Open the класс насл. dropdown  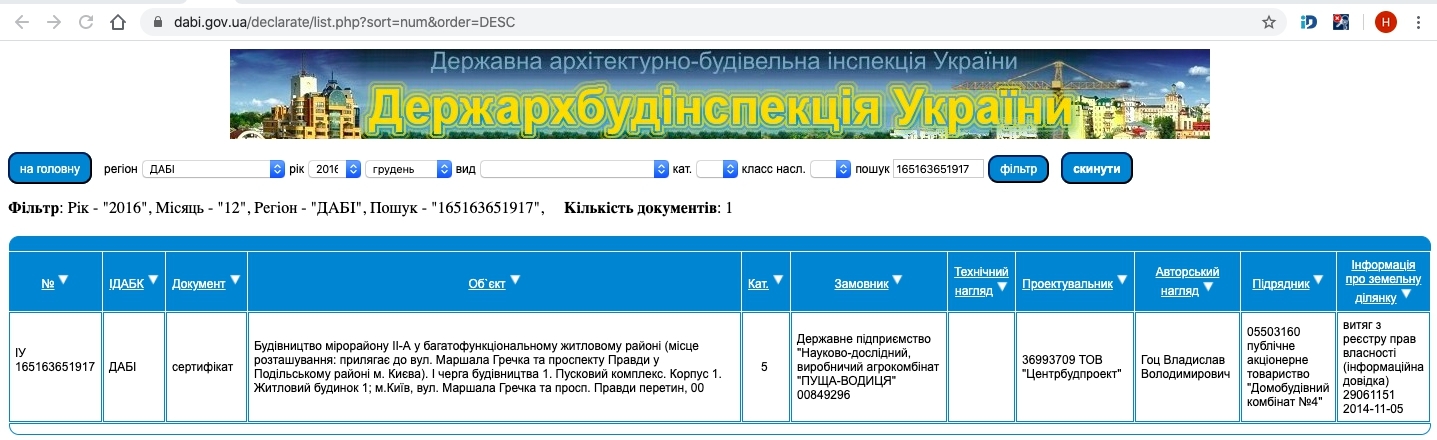coord(830,169)
